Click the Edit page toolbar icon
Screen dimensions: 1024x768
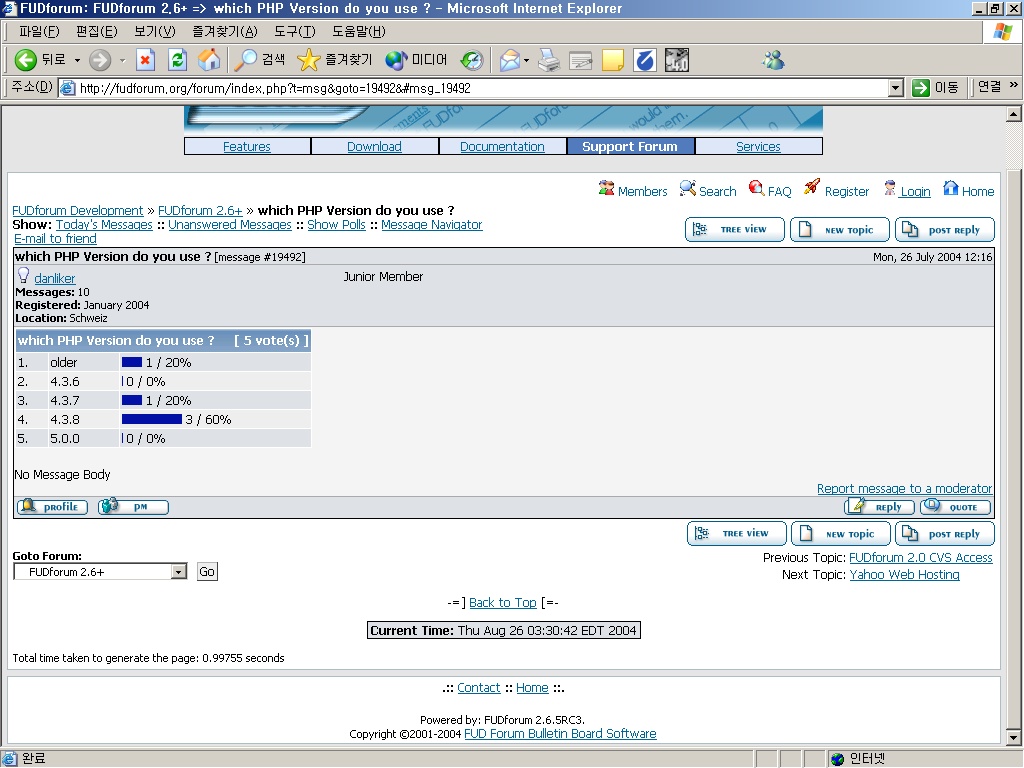(581, 60)
